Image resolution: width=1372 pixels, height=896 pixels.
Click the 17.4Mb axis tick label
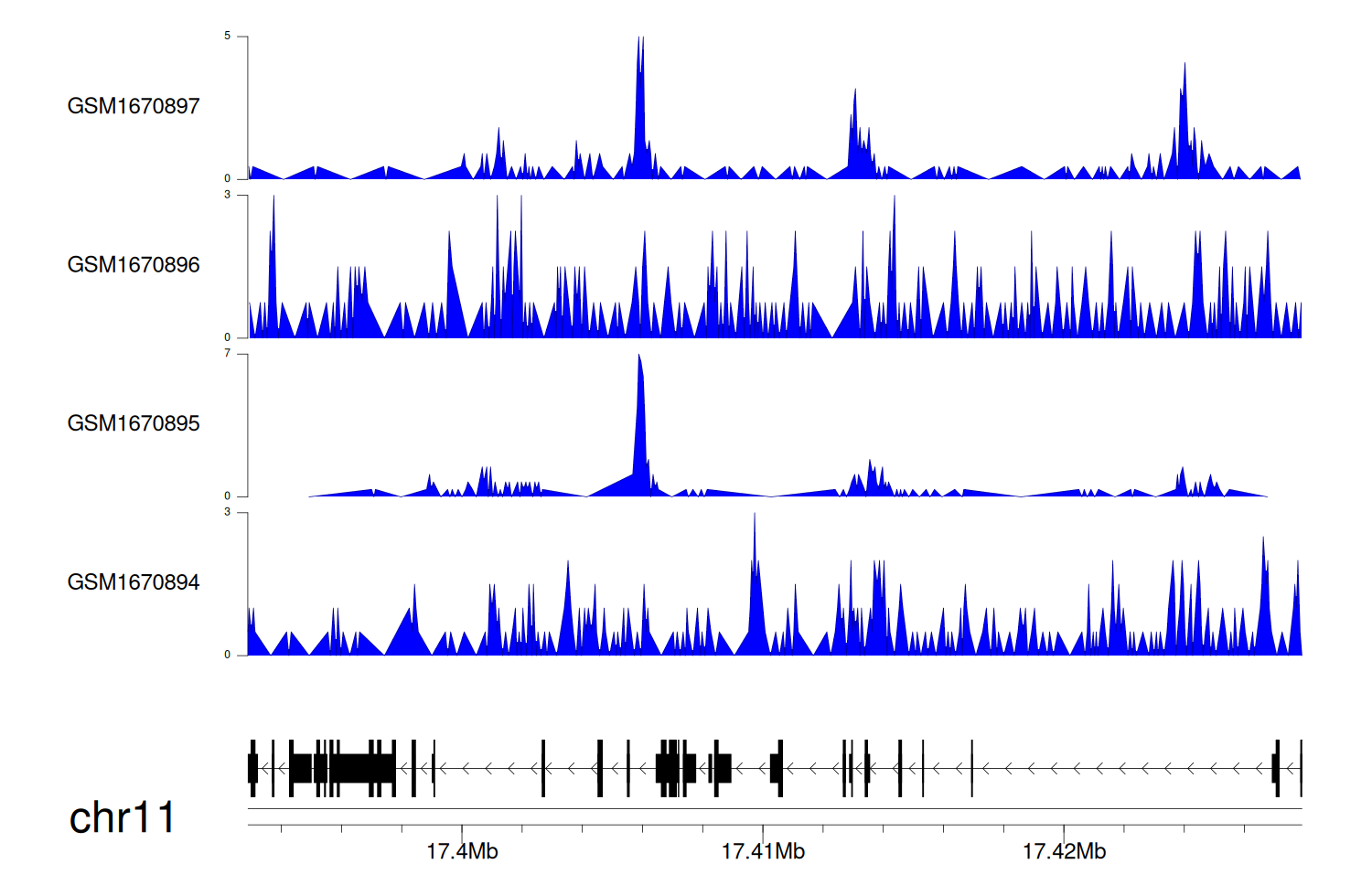pos(462,851)
